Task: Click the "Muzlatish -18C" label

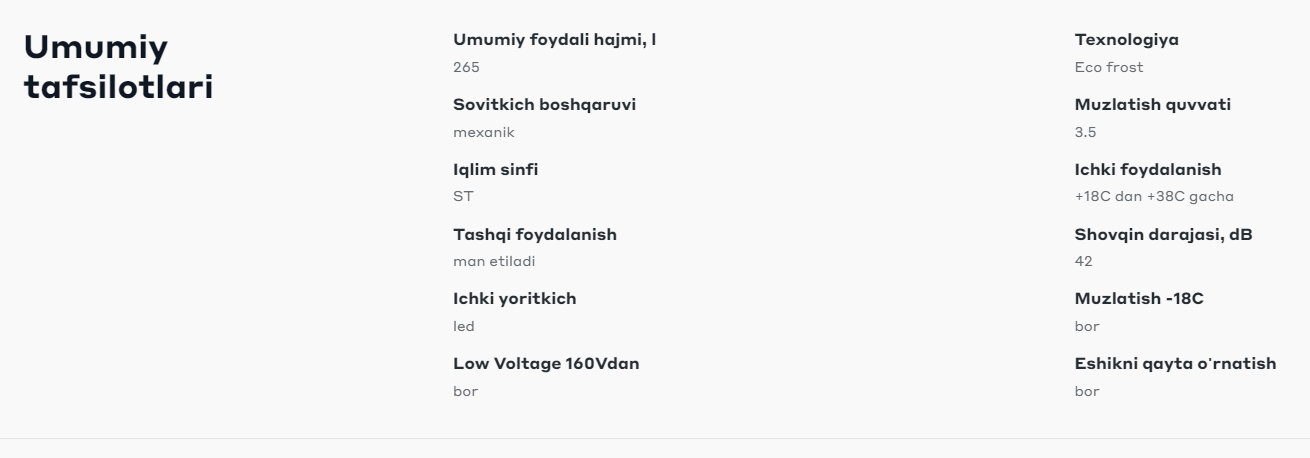Action: (x=1138, y=299)
